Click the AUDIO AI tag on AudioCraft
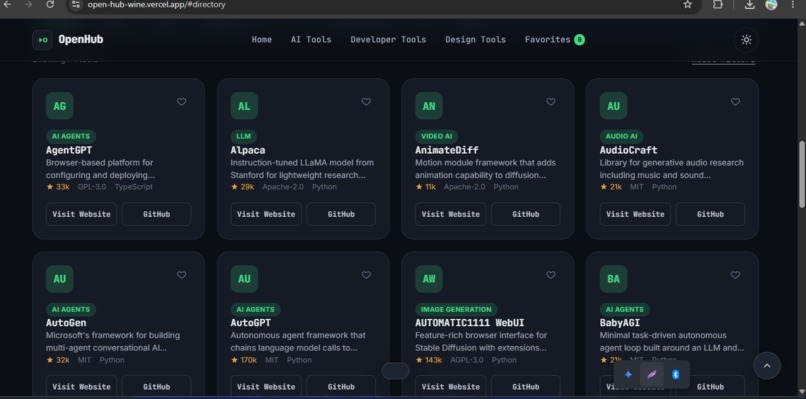The height and width of the screenshot is (399, 806). (621, 136)
